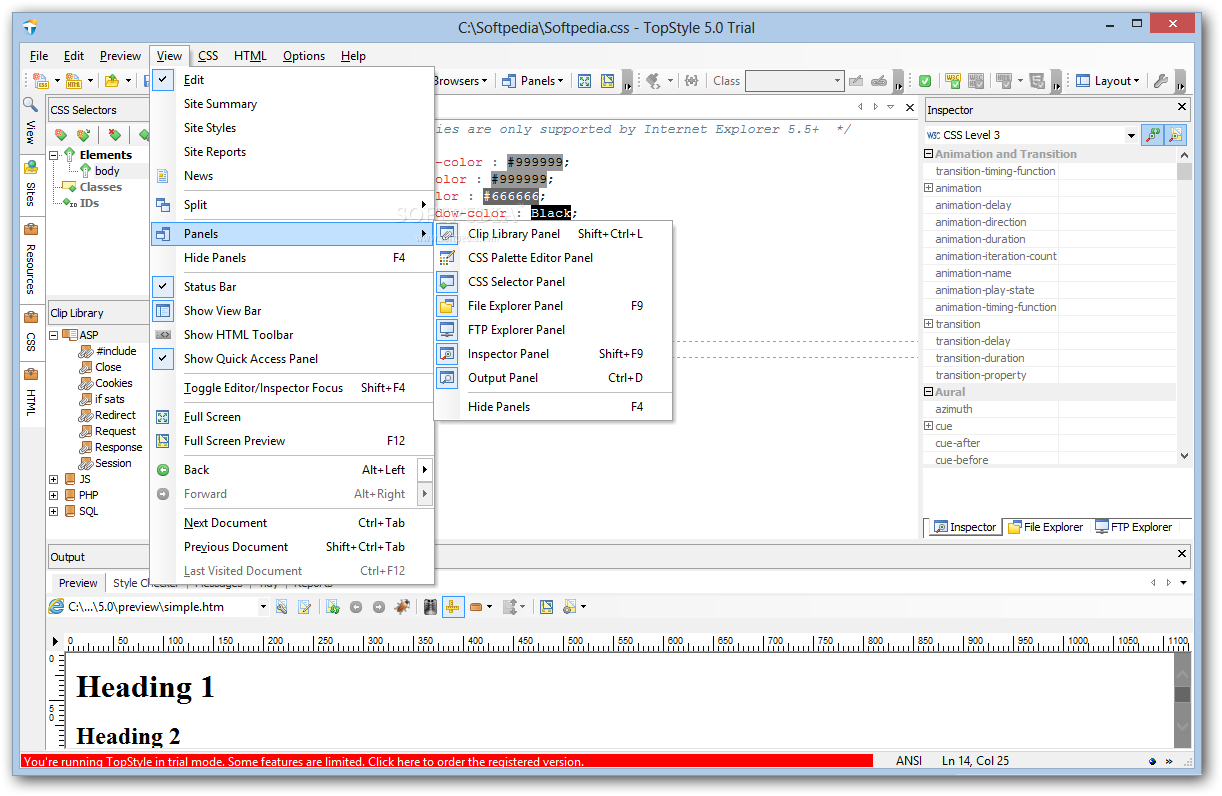Click the magnifier icon above the View bar
This screenshot has height=796, width=1222.
point(30,104)
